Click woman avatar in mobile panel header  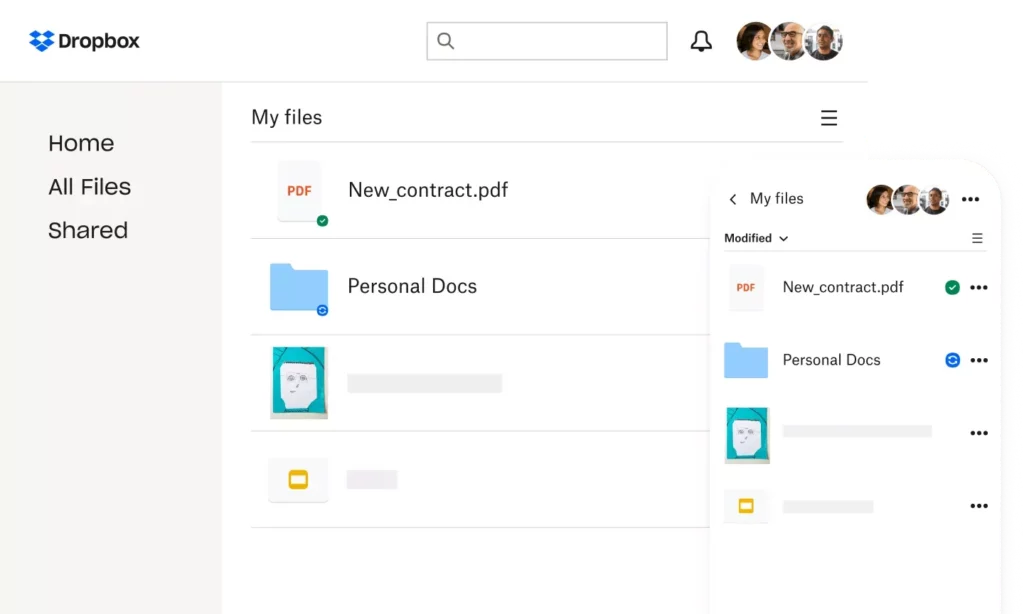[880, 199]
